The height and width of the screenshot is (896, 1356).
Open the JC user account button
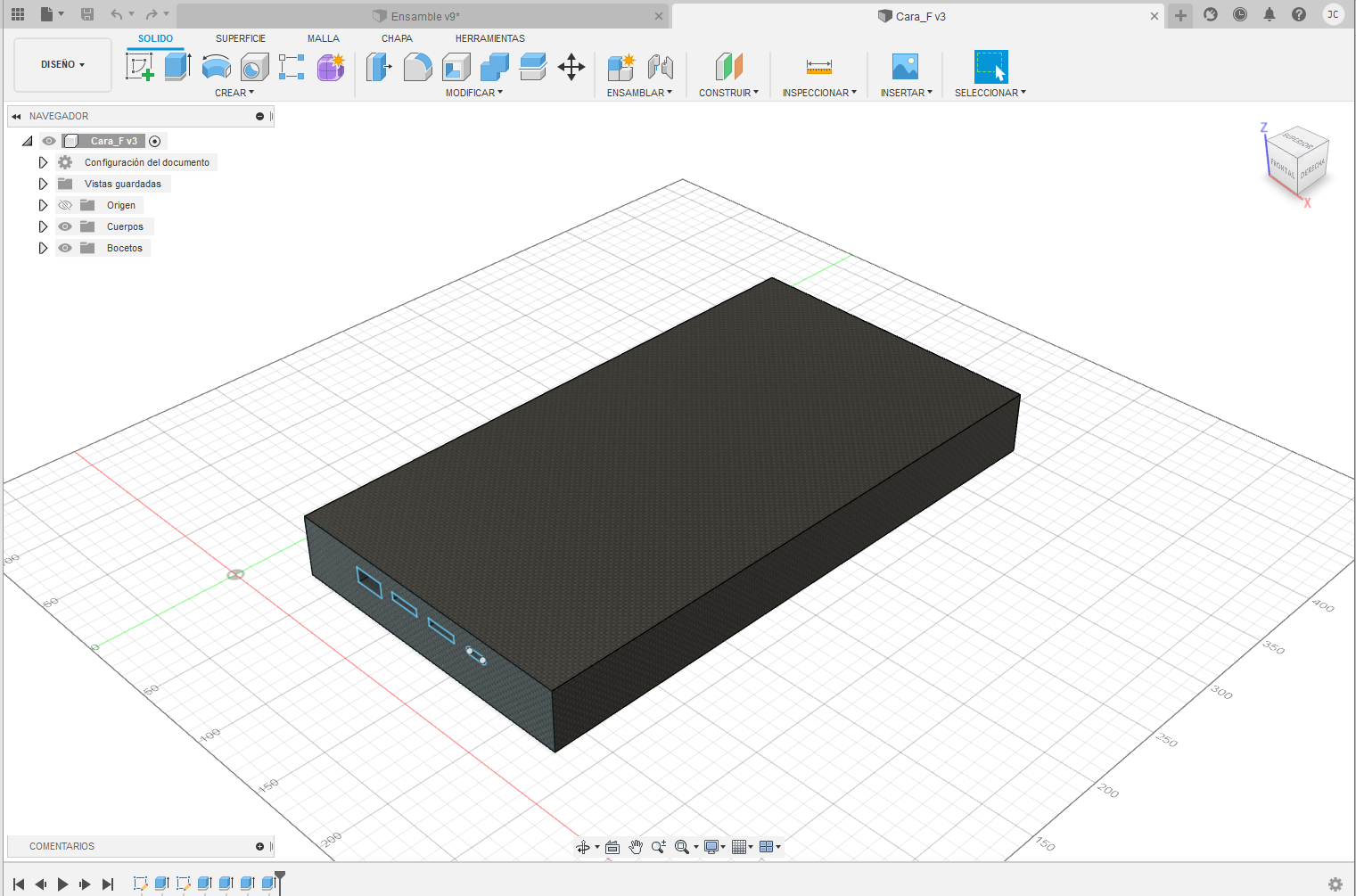click(1333, 14)
